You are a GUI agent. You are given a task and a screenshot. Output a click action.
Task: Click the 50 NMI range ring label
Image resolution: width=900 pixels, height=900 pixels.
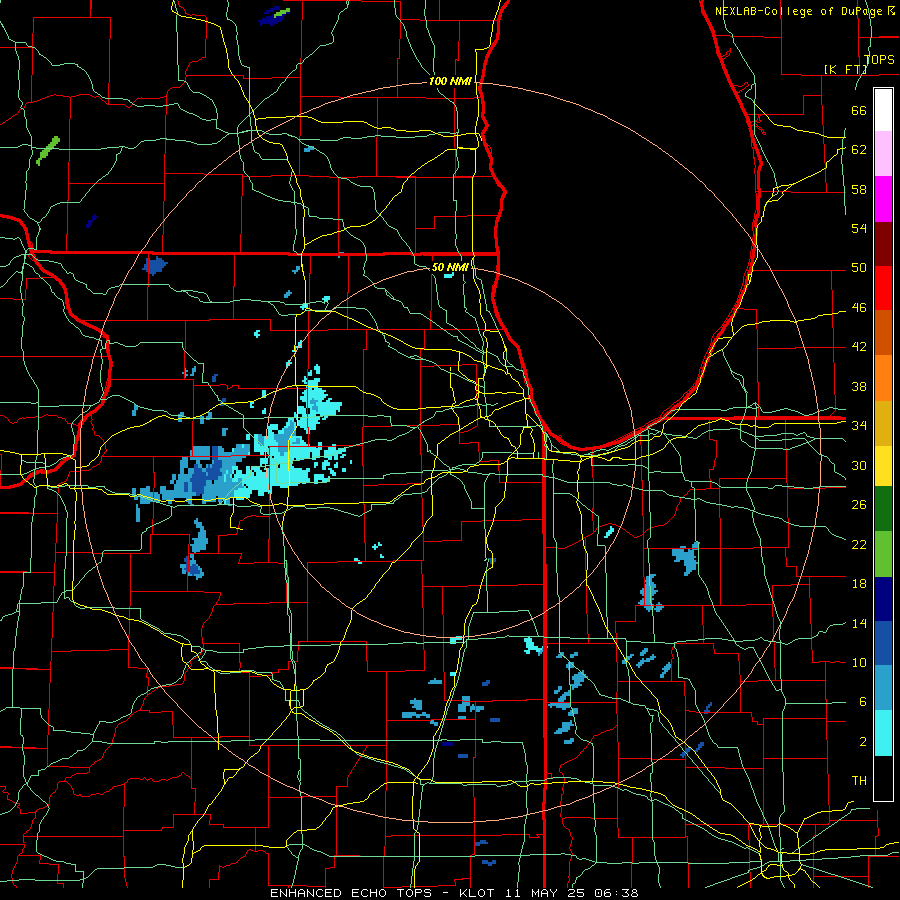pos(450,267)
